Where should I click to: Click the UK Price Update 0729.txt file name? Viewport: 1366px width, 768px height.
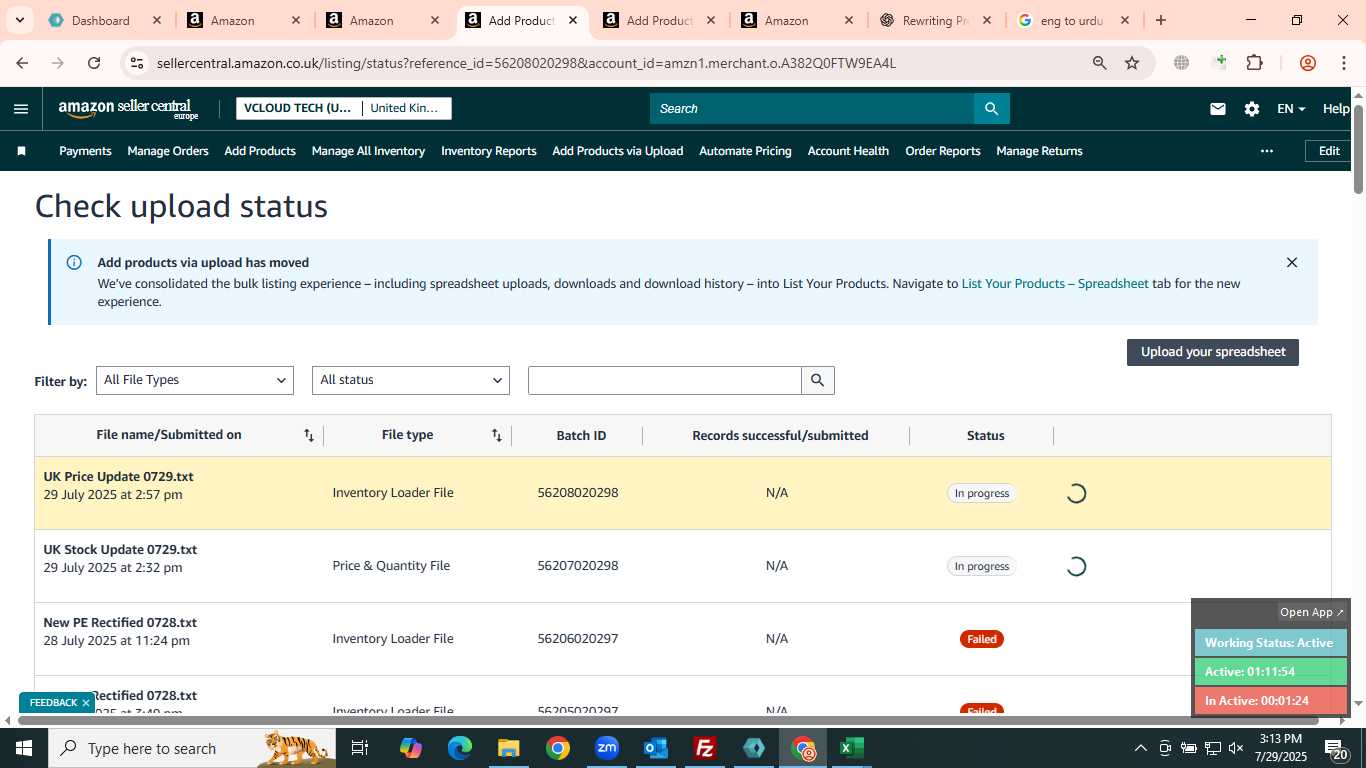118,477
